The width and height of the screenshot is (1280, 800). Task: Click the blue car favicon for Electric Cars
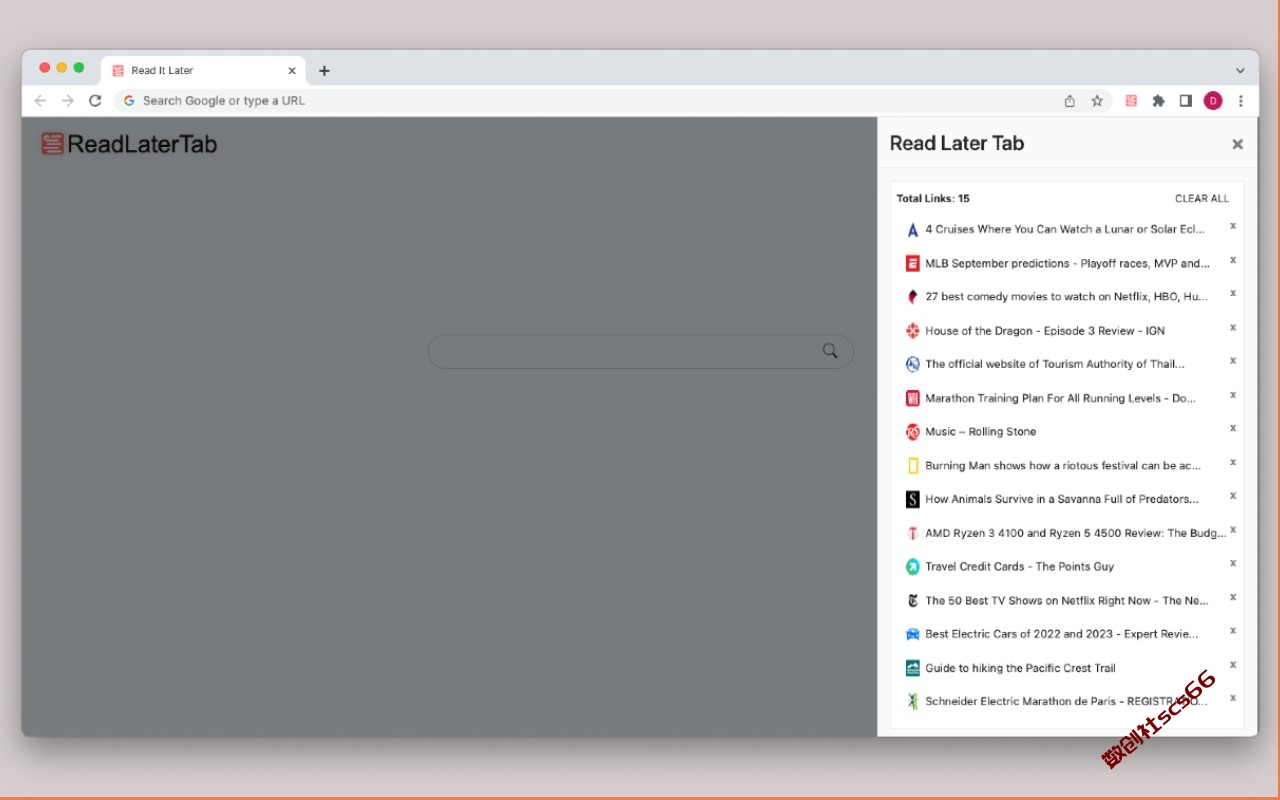(x=912, y=634)
